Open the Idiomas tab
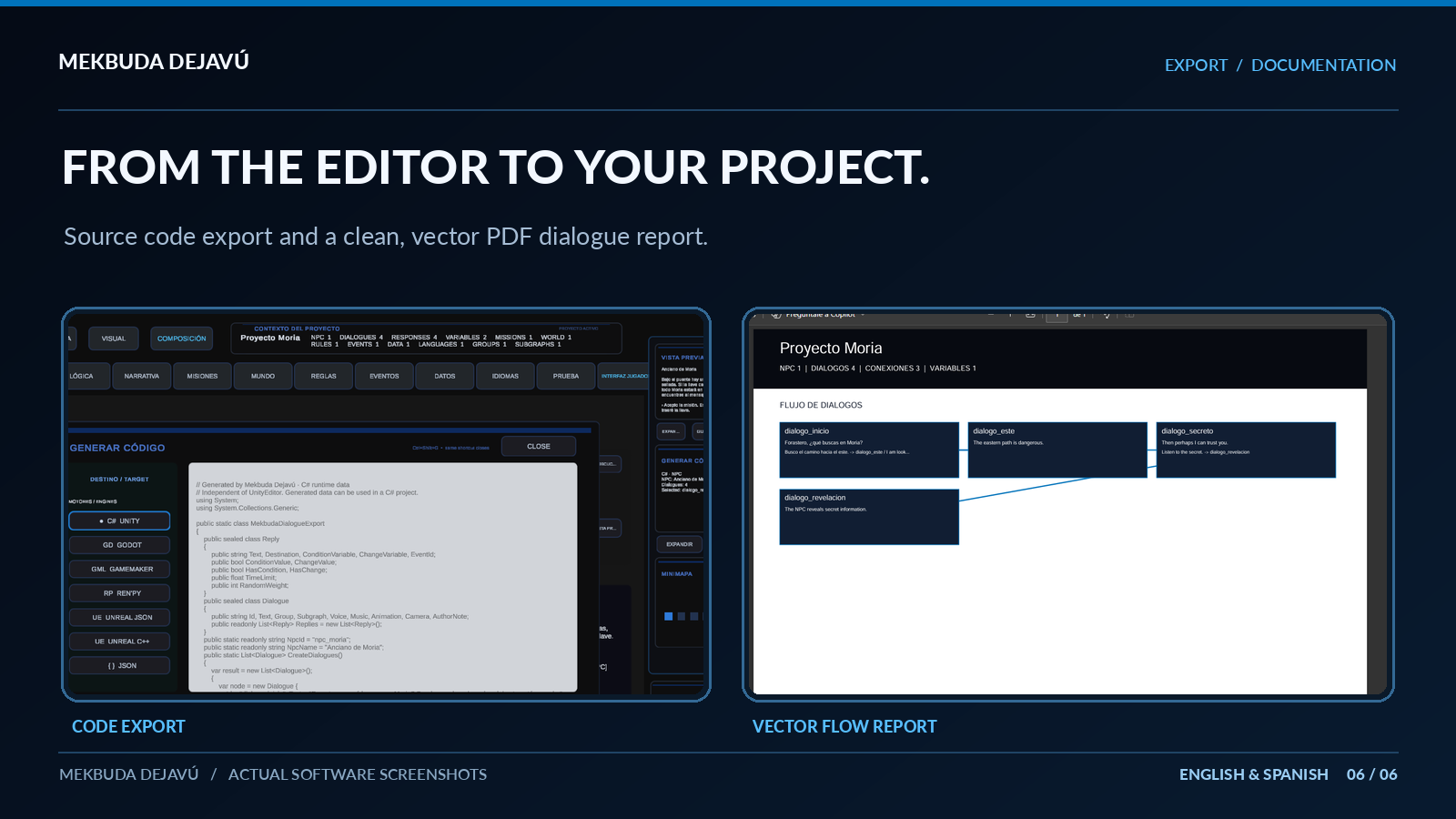 (x=505, y=376)
